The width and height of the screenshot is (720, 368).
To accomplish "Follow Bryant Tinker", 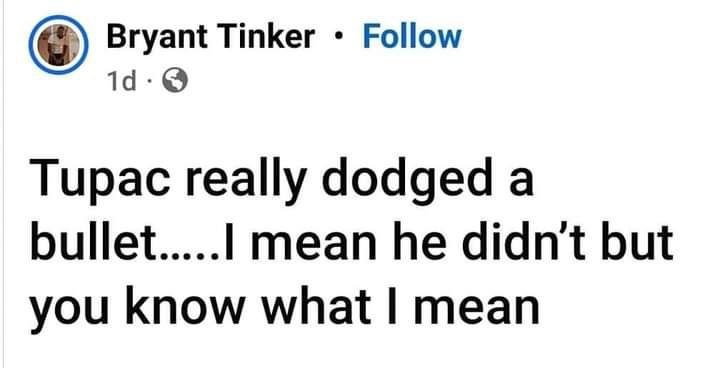I will [412, 37].
